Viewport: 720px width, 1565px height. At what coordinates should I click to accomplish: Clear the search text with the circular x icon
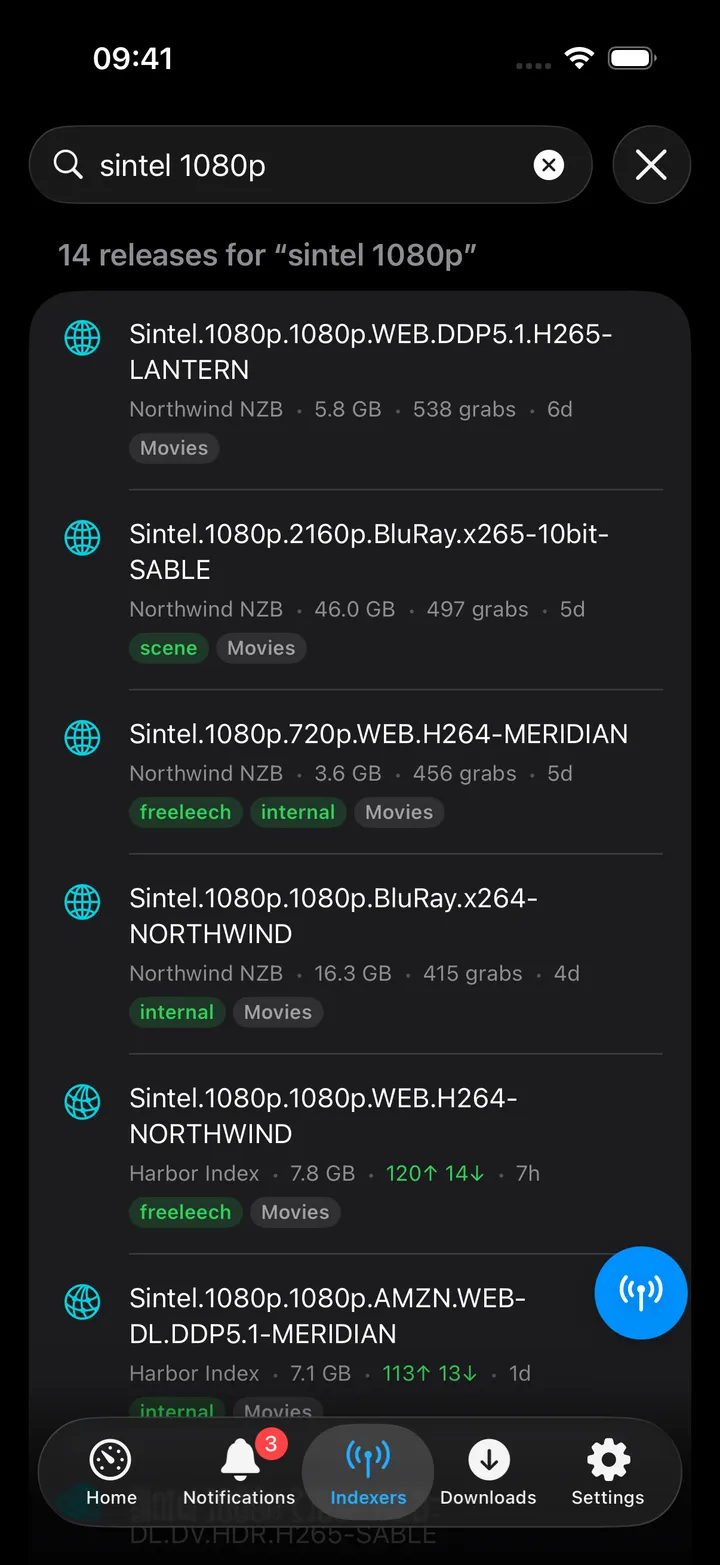tap(548, 165)
